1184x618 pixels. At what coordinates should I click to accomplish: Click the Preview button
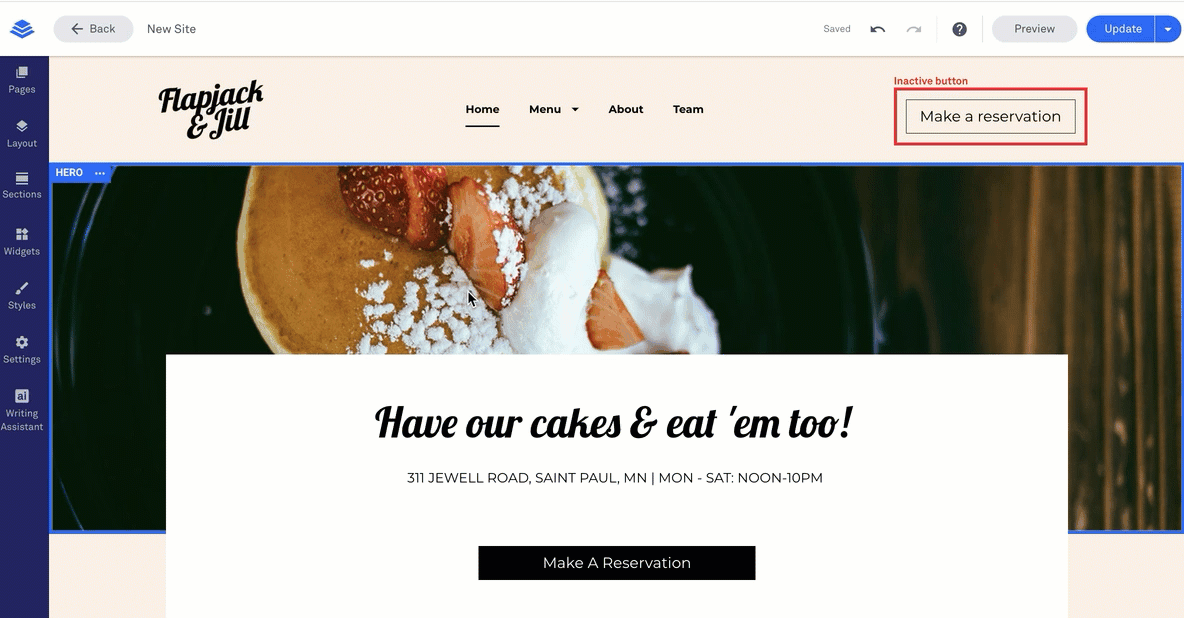tap(1034, 29)
